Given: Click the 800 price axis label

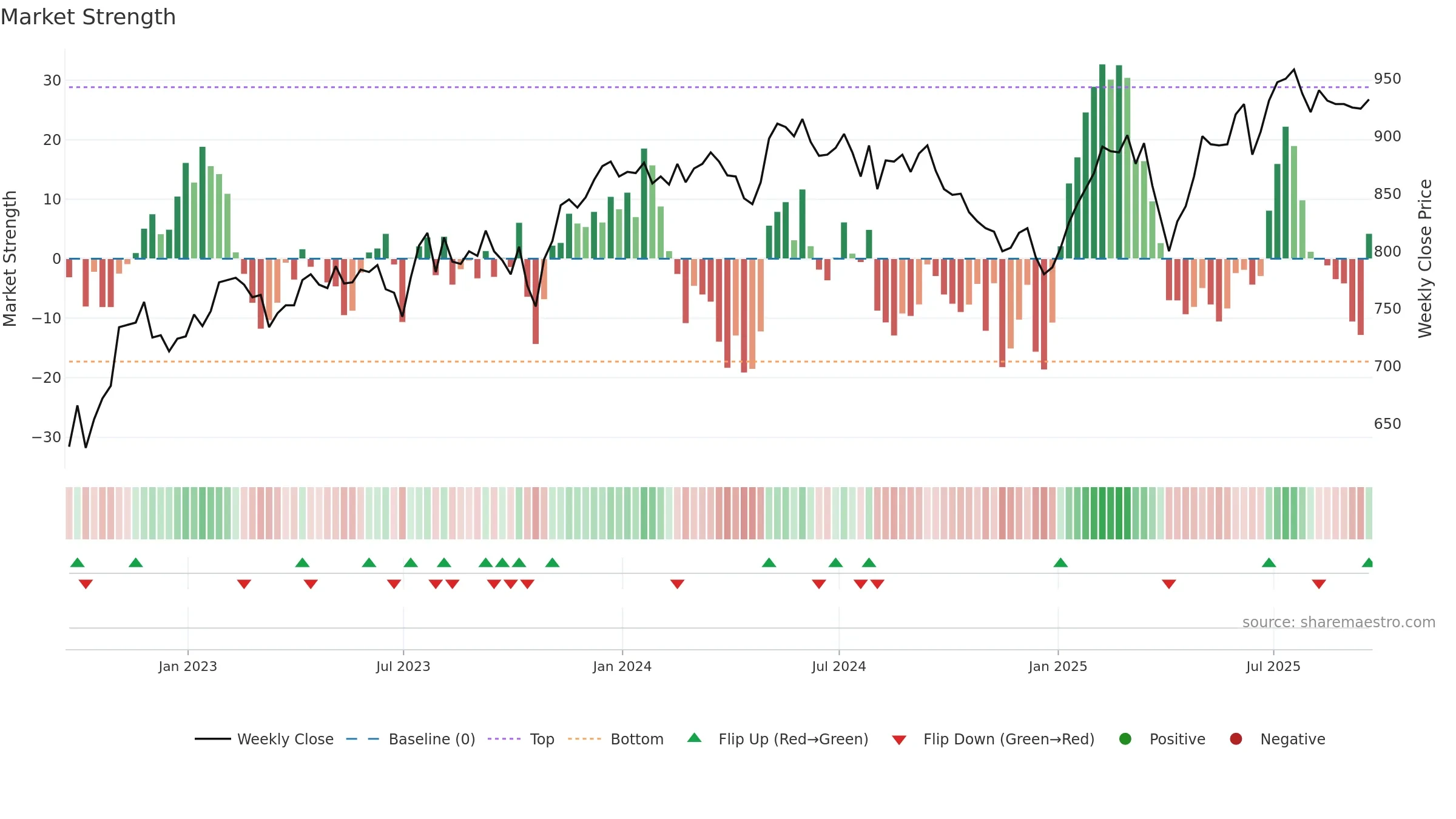Looking at the screenshot, I should pyautogui.click(x=1387, y=251).
